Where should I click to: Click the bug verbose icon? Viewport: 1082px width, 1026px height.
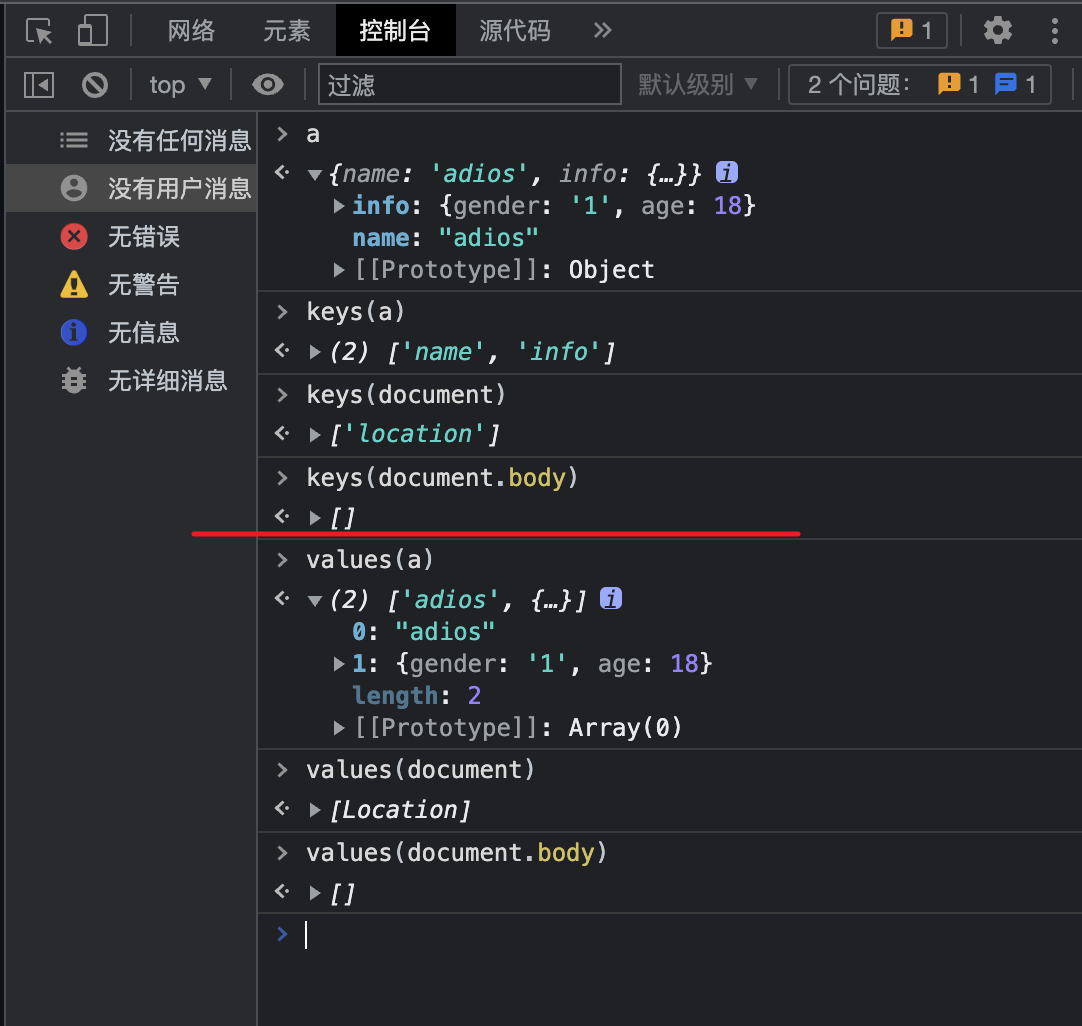(74, 381)
